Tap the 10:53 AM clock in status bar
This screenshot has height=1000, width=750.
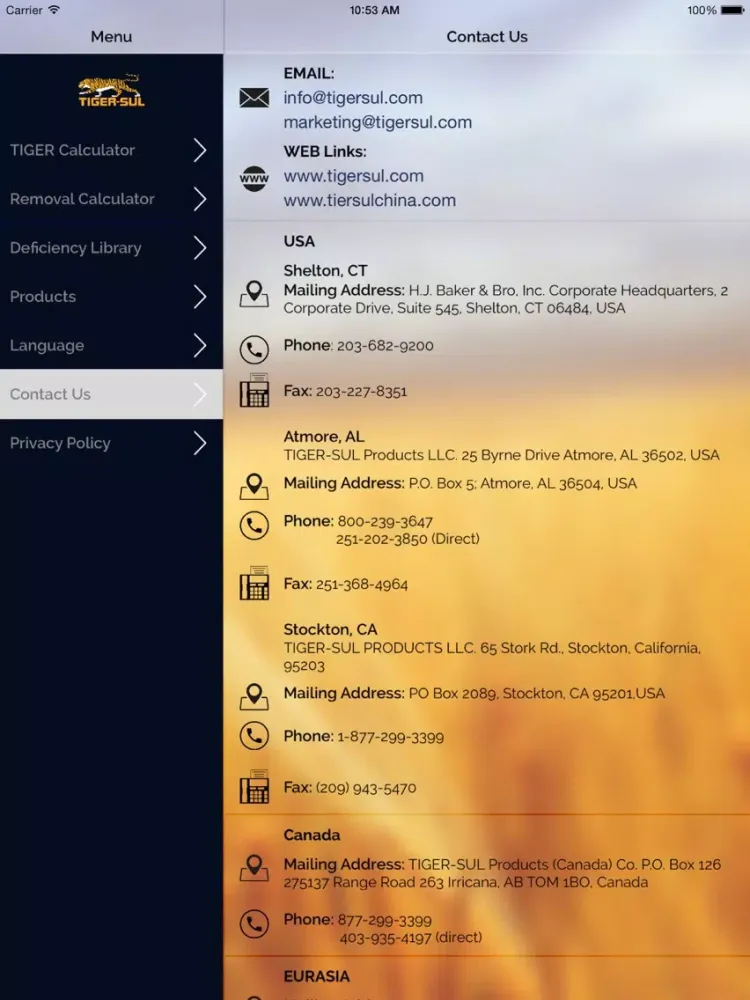coord(374,10)
